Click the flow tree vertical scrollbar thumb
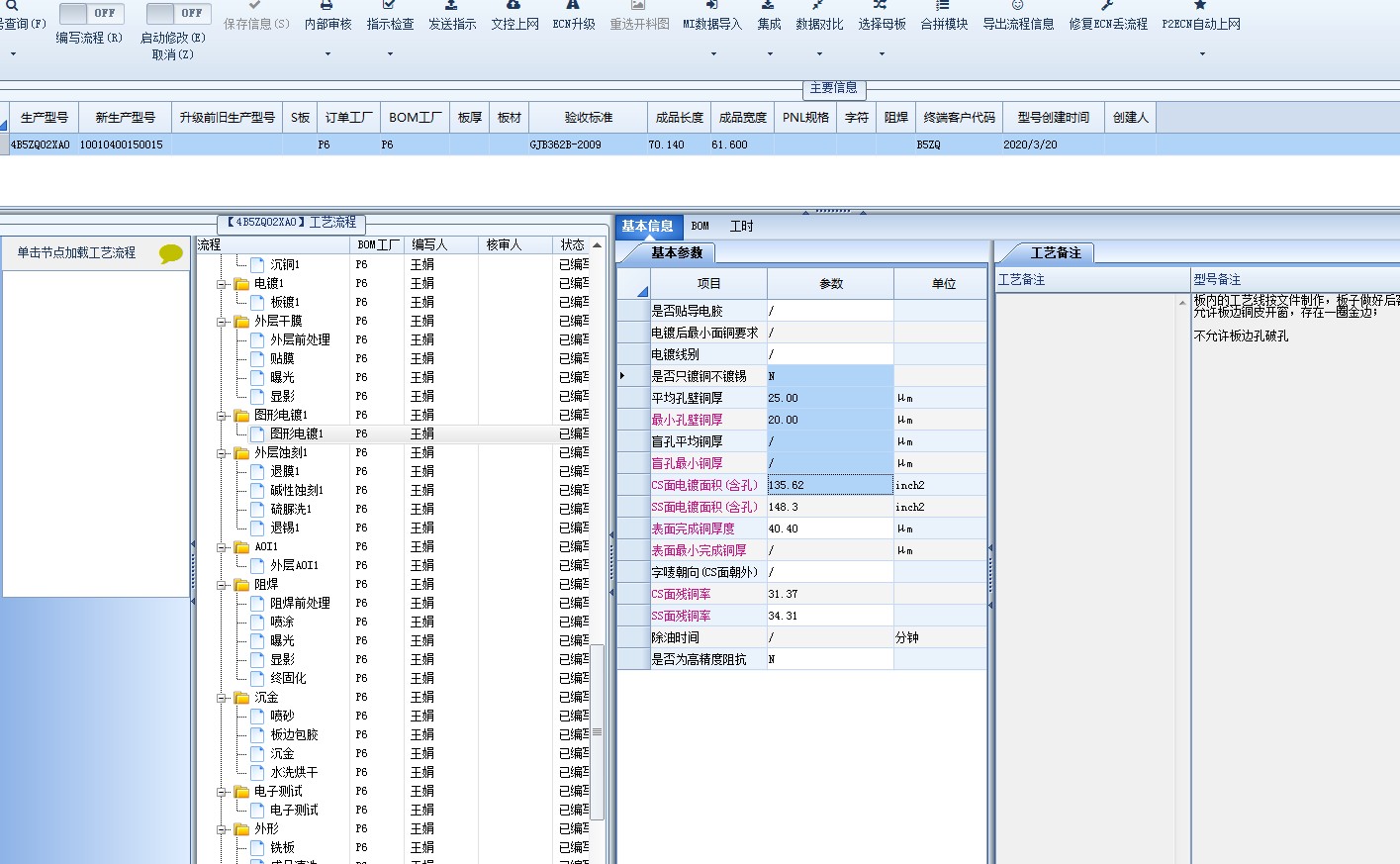The height and width of the screenshot is (864, 1400). pos(598,732)
